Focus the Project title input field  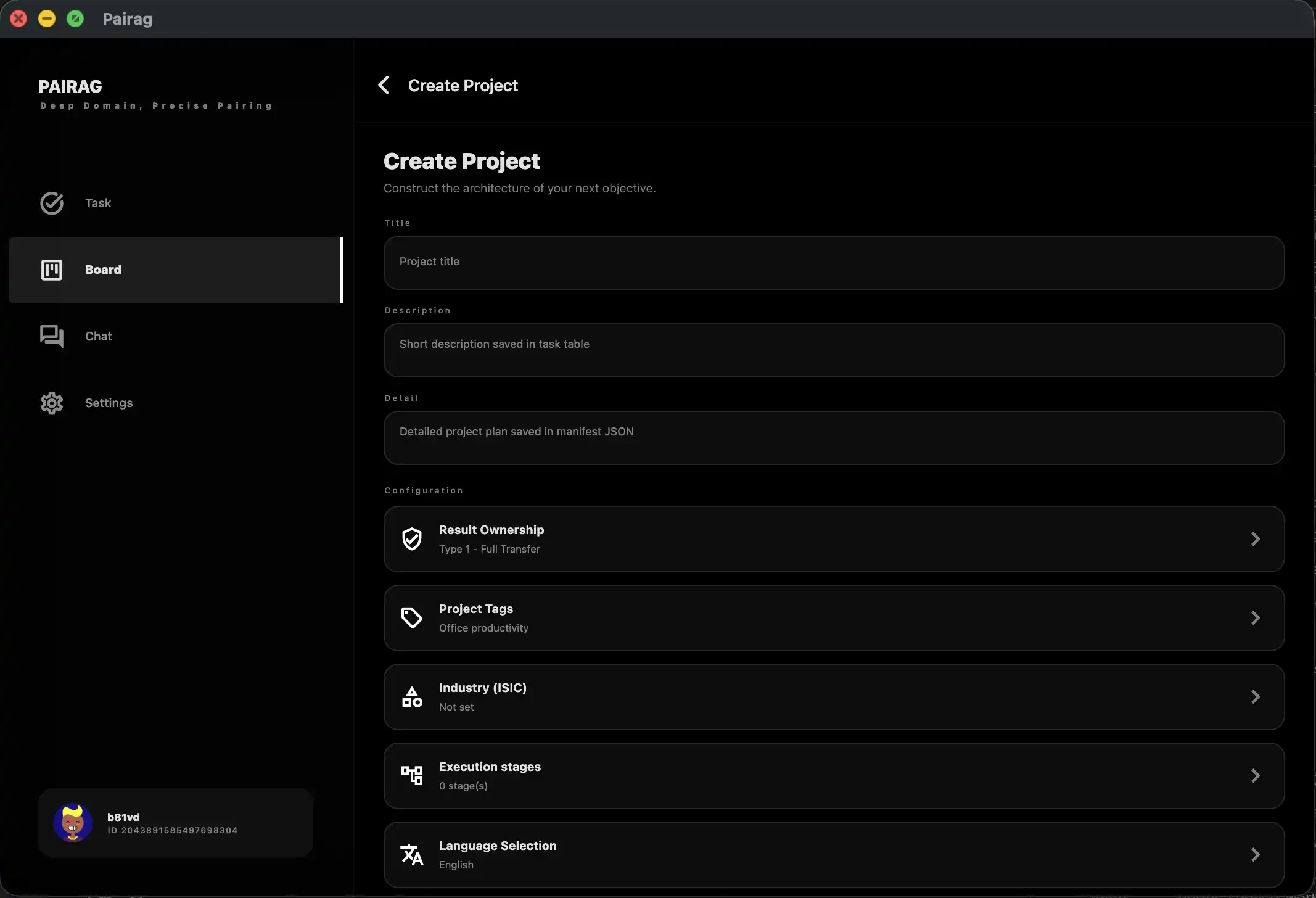834,263
